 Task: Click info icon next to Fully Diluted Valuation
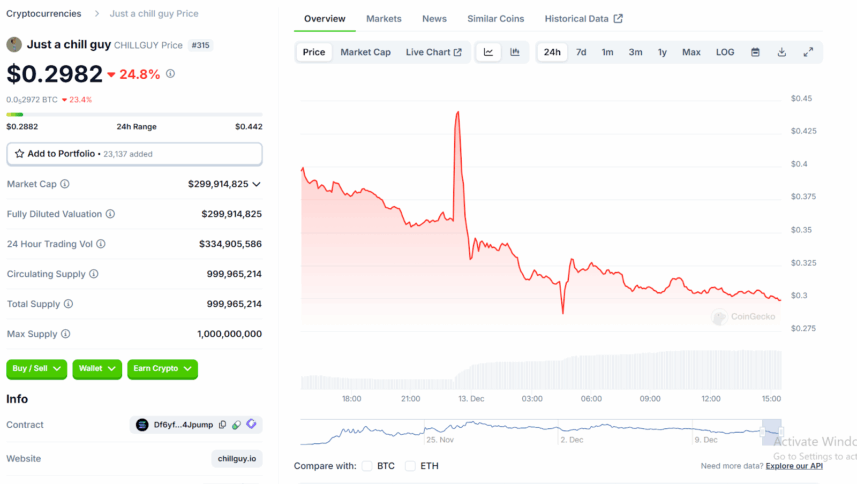pyautogui.click(x=110, y=214)
